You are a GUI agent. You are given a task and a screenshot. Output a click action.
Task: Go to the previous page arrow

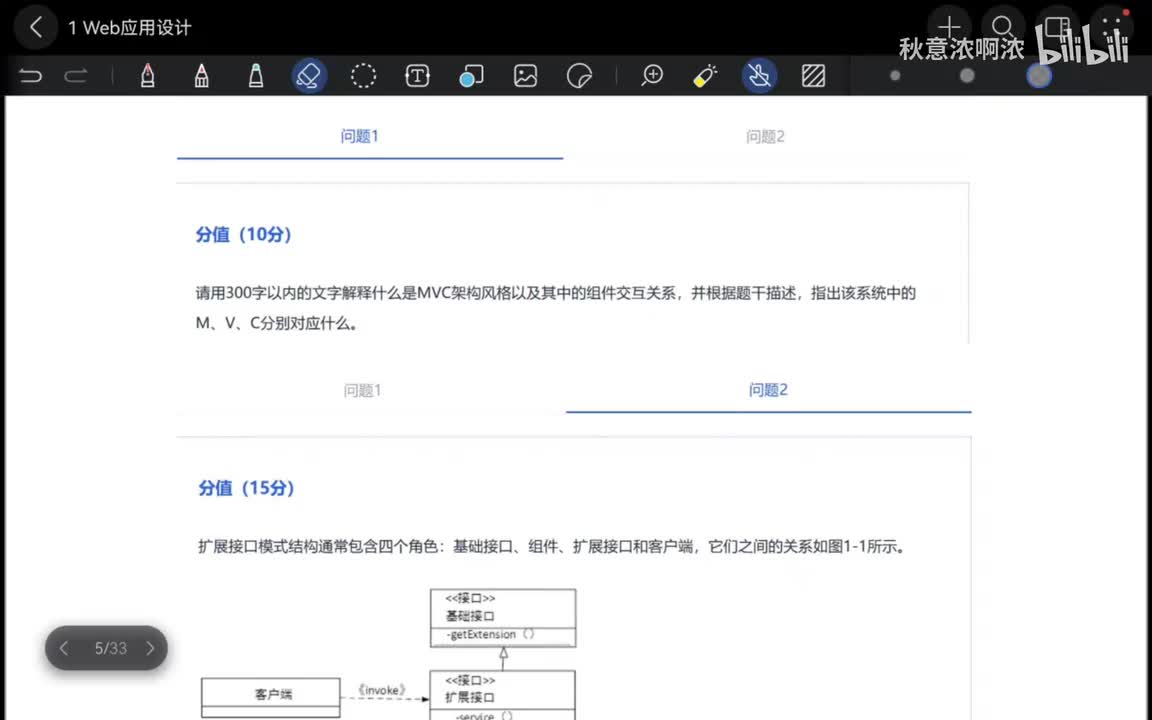click(x=64, y=648)
